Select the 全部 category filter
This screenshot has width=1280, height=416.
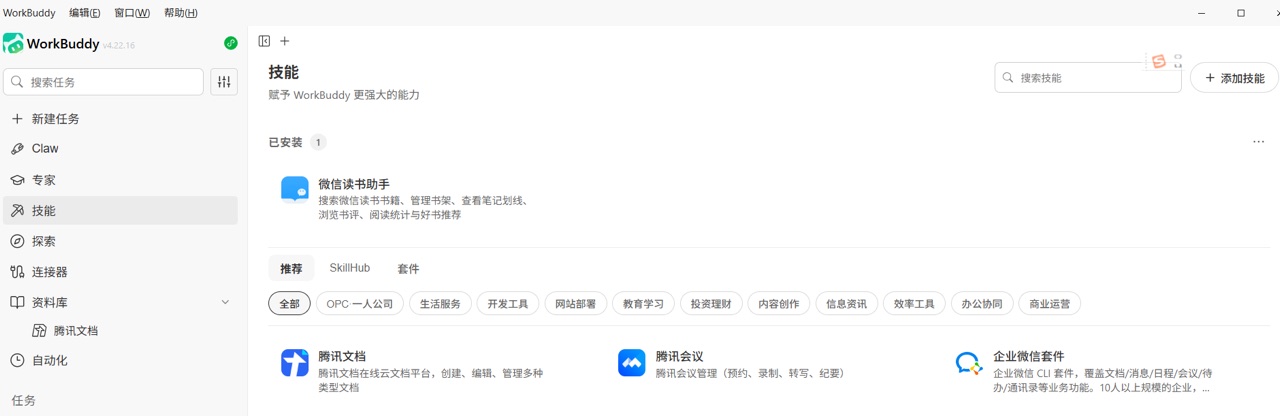(x=289, y=304)
